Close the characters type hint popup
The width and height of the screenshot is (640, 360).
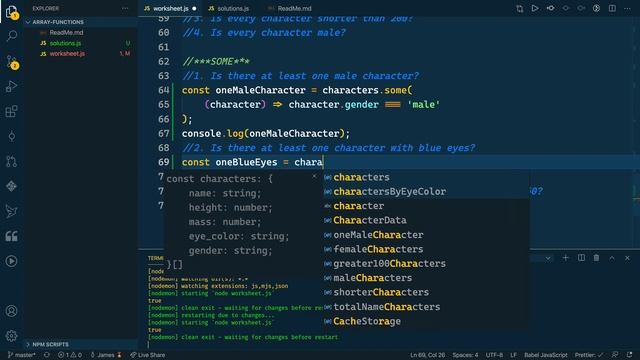click(x=314, y=176)
